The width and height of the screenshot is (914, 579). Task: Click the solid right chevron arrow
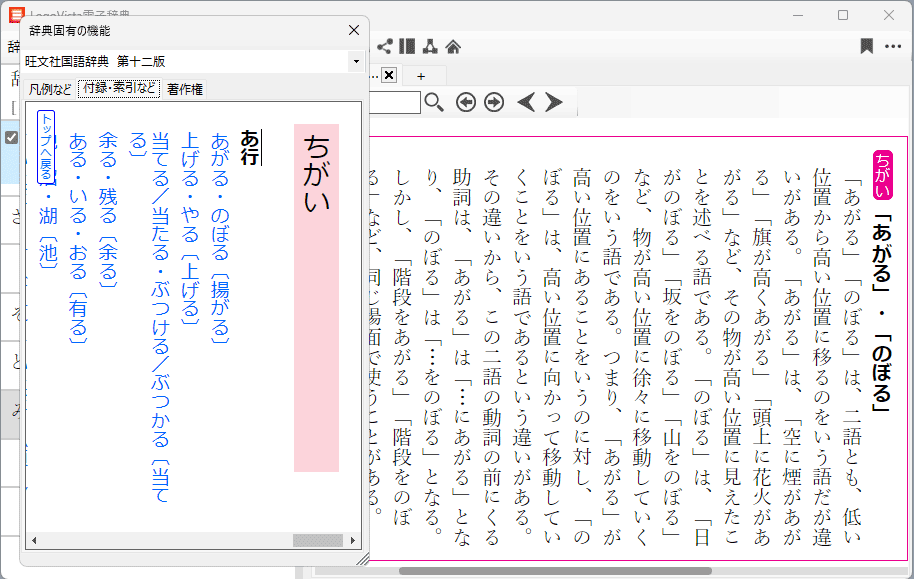[x=553, y=102]
